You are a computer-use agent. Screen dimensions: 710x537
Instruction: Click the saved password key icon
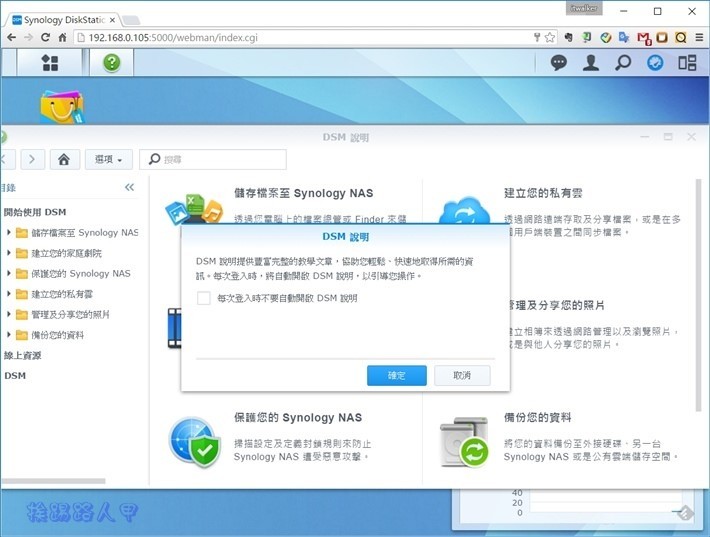(537, 37)
